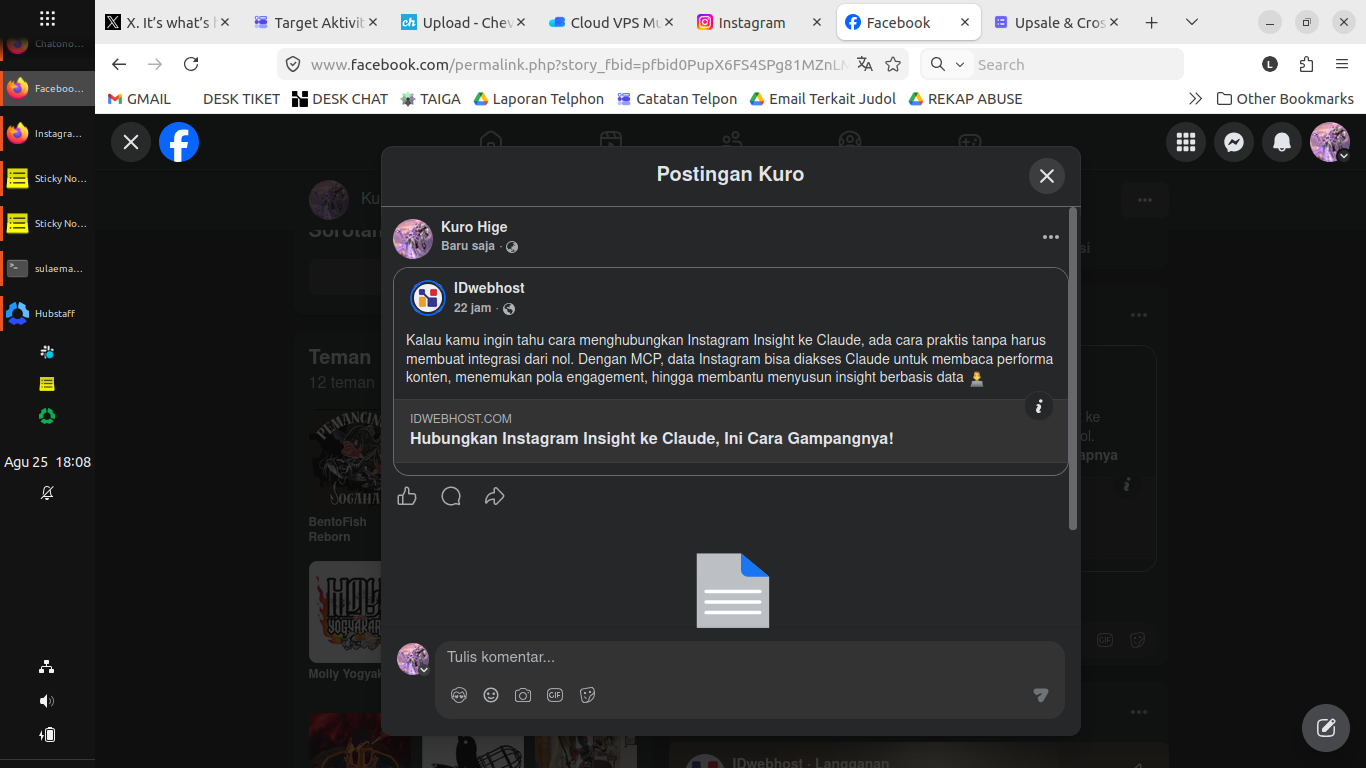Screen dimensions: 1366x768
Task: Switch to the X tab
Action: (167, 22)
